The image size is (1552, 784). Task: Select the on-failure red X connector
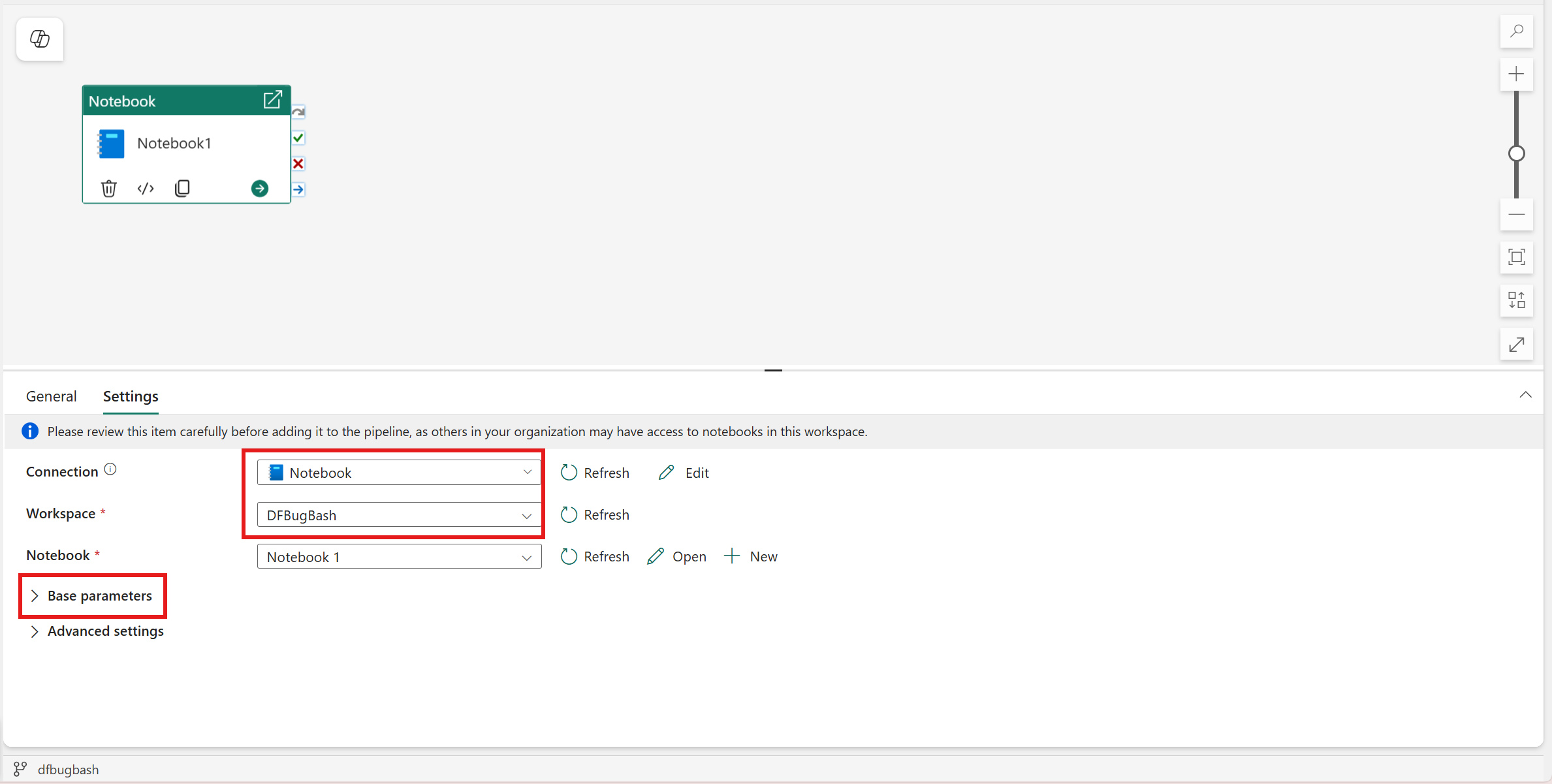point(298,163)
